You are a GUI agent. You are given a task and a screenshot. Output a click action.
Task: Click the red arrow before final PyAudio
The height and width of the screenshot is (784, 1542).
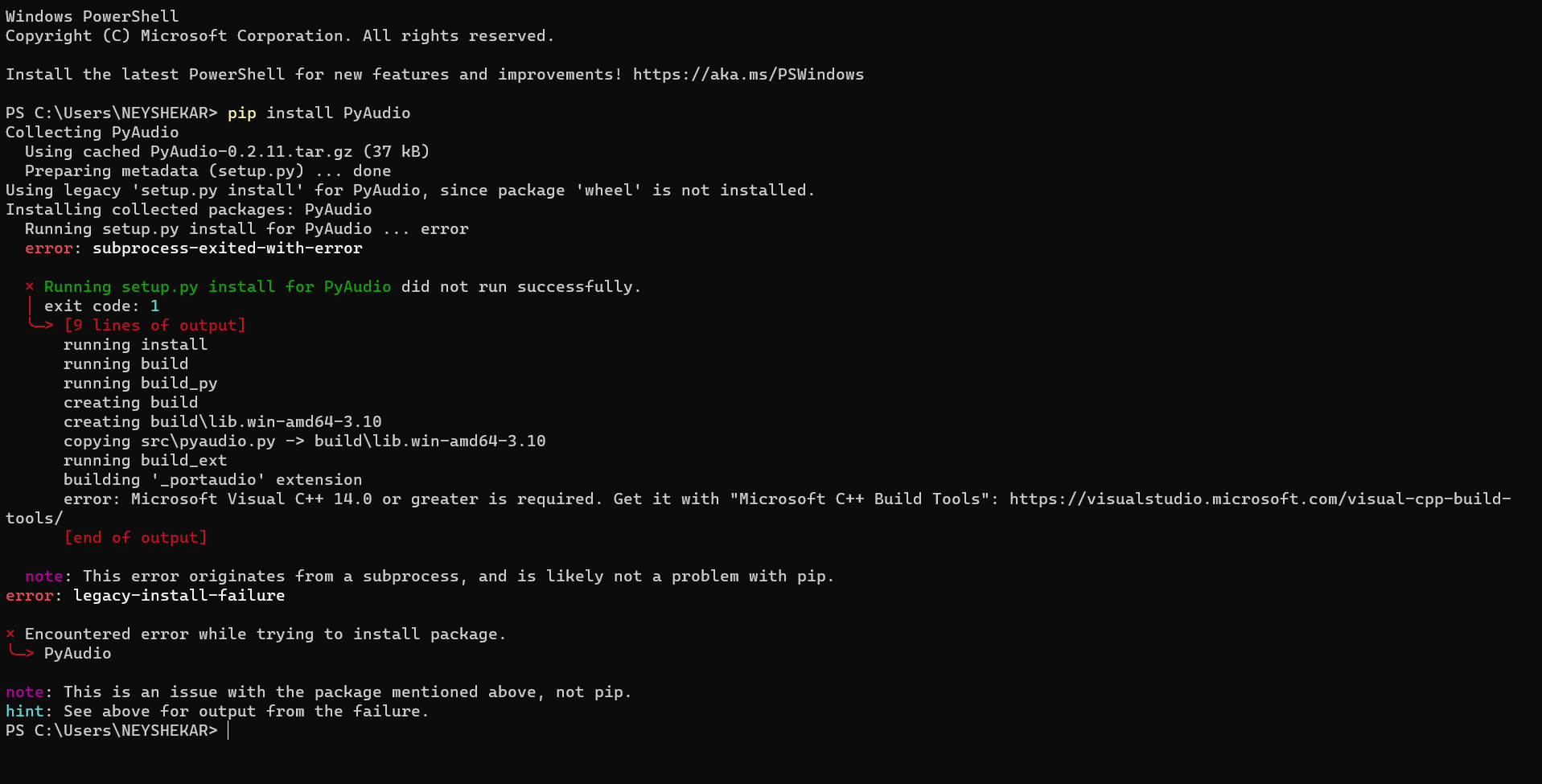coord(22,652)
